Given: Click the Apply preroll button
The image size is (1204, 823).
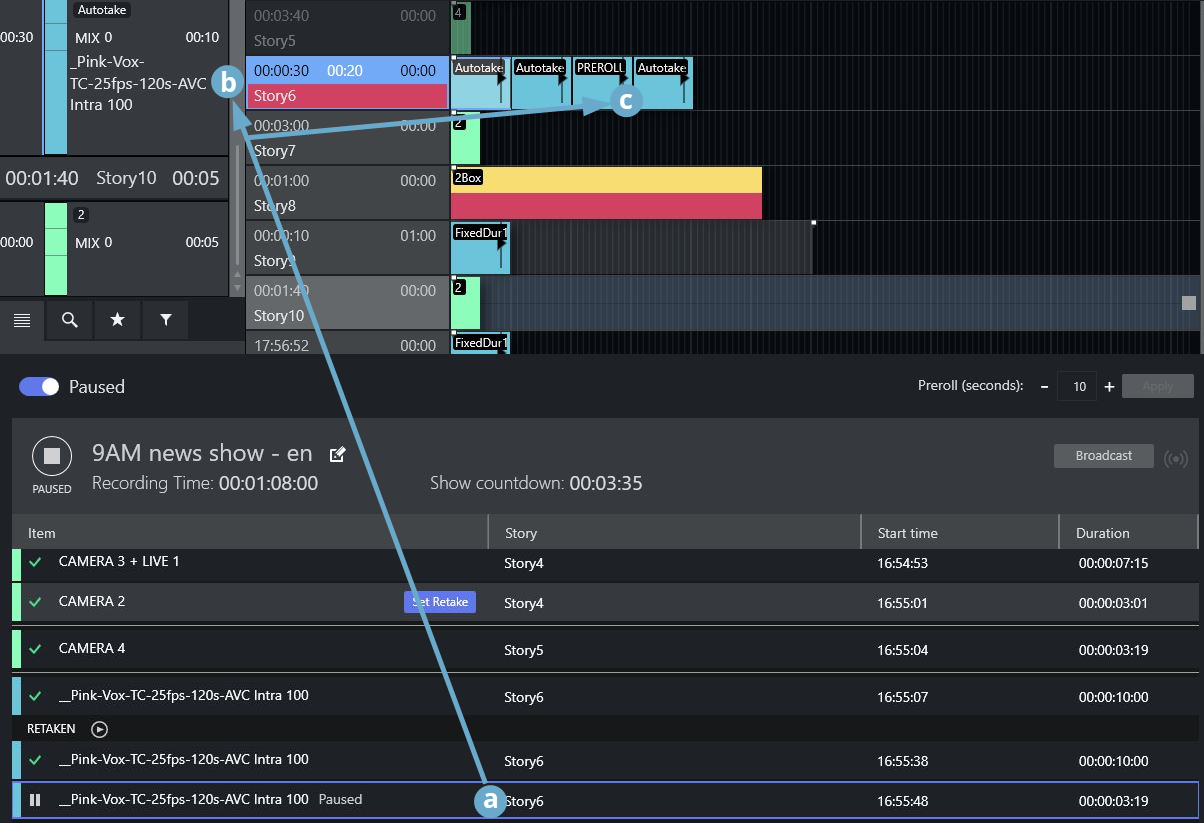Looking at the screenshot, I should 1157,387.
